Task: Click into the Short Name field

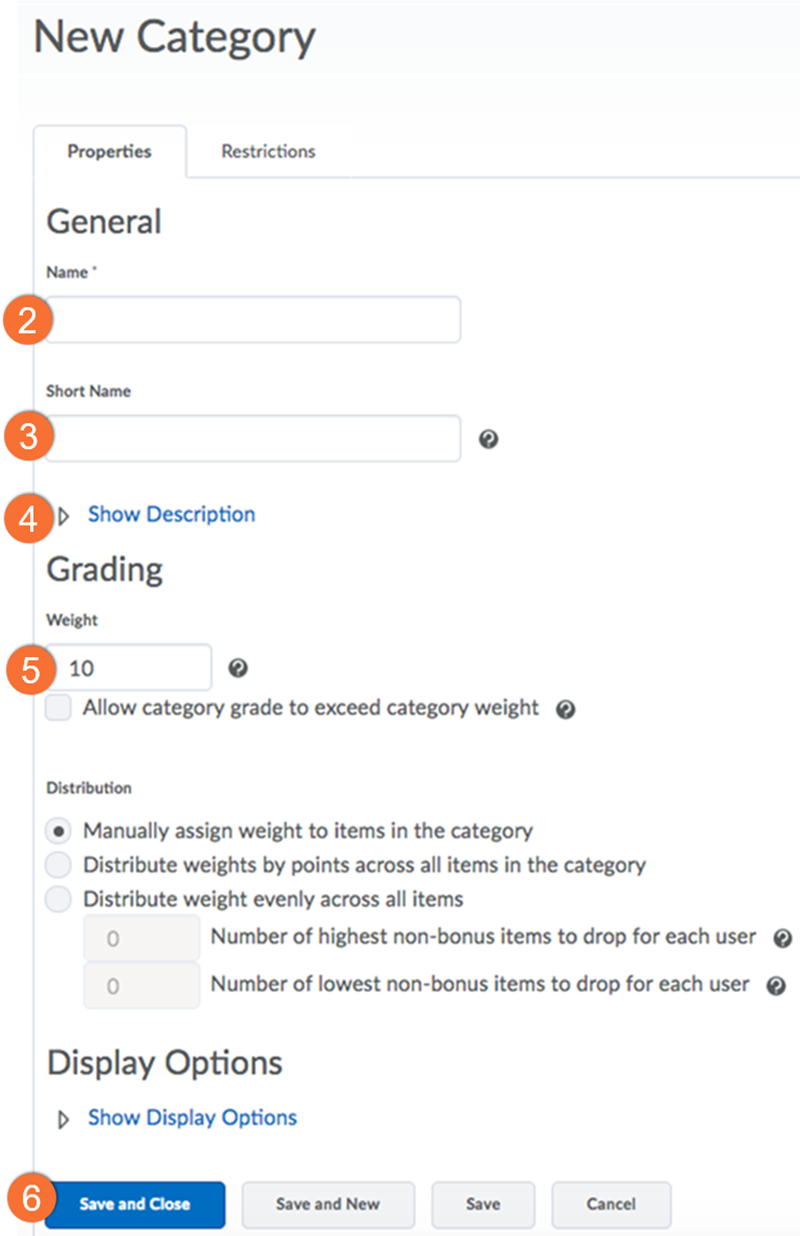Action: pyautogui.click(x=253, y=439)
